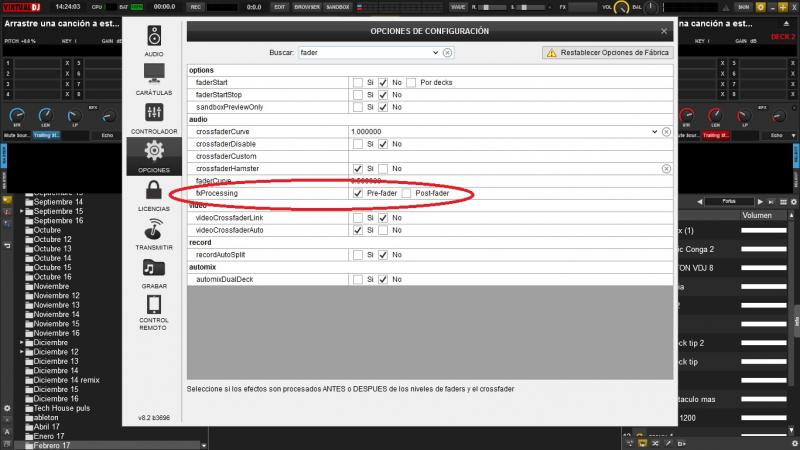The height and width of the screenshot is (450, 800).
Task: Open dropdown arrow below folder list
Action: 204,445
